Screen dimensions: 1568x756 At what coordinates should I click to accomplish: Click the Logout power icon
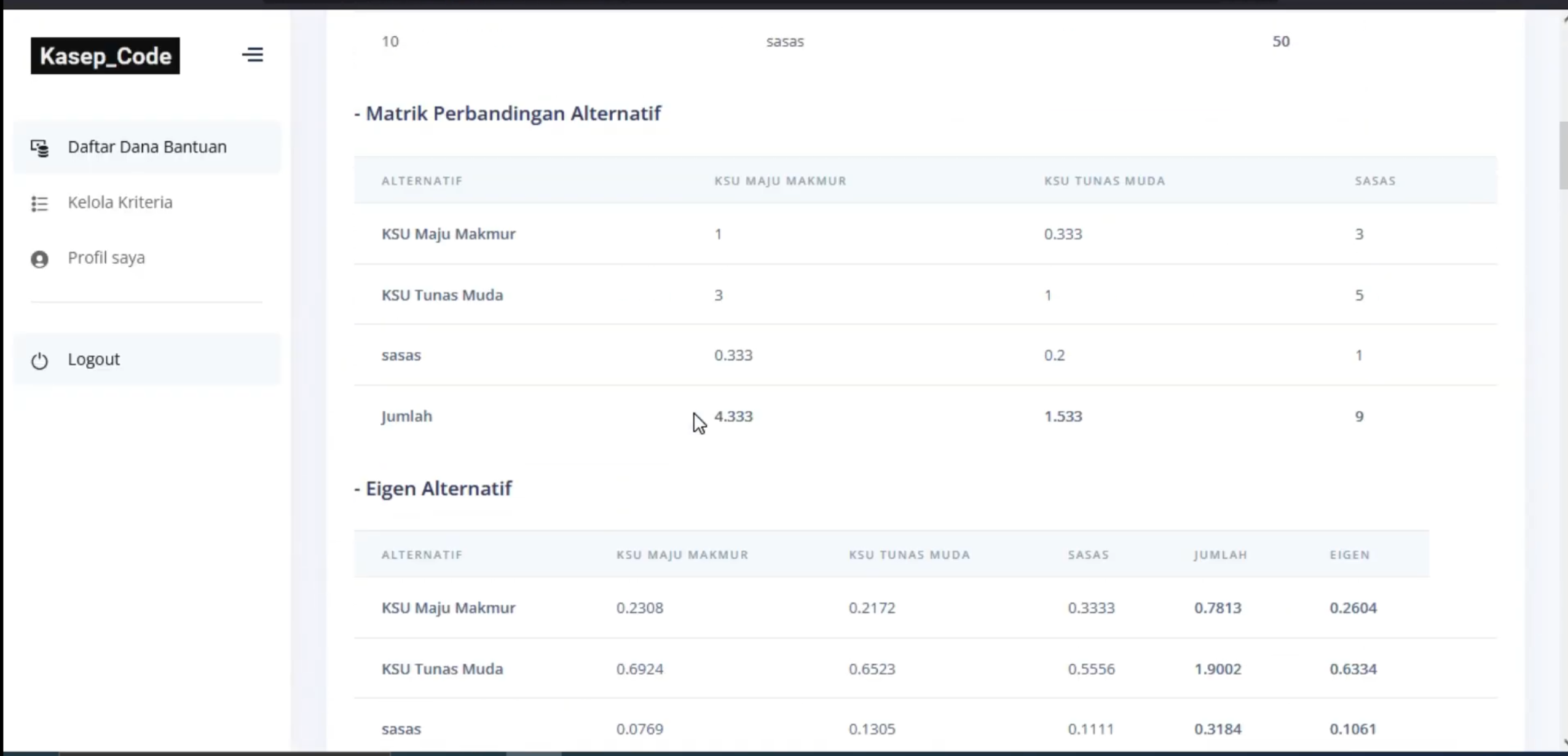tap(40, 360)
